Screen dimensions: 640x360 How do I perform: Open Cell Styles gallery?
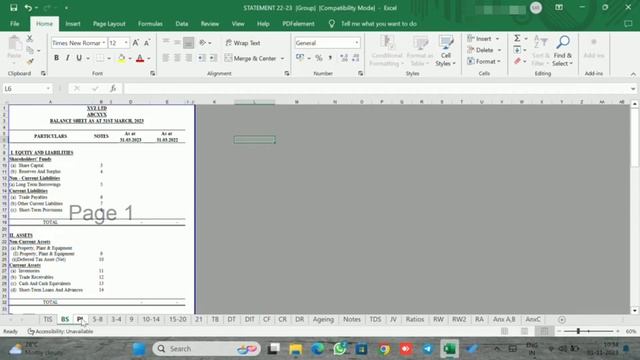(445, 51)
